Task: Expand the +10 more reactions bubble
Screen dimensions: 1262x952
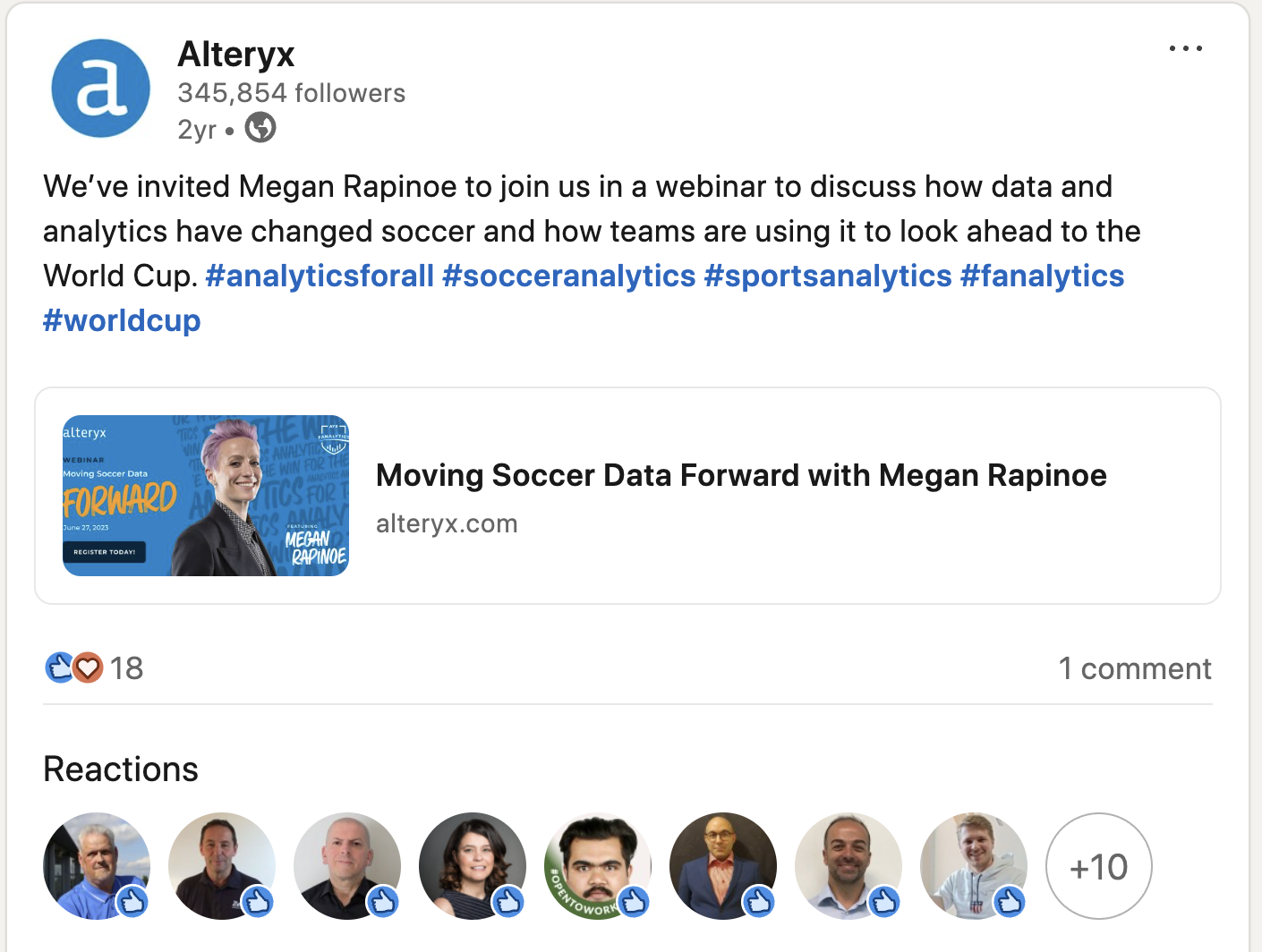Action: point(1099,866)
